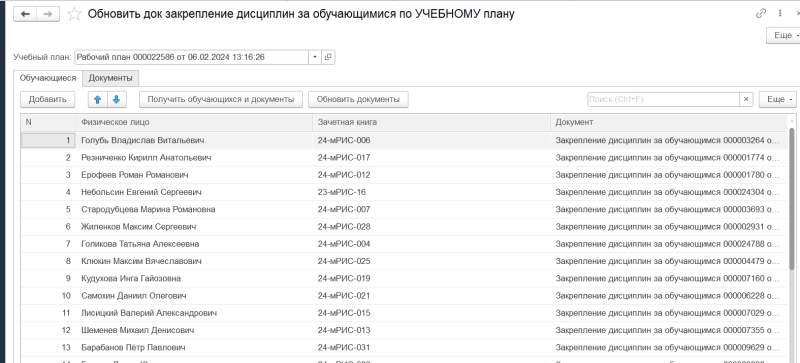Image resolution: width=800 pixels, height=363 pixels.
Task: Go forward with the right arrow button
Action: click(x=47, y=14)
